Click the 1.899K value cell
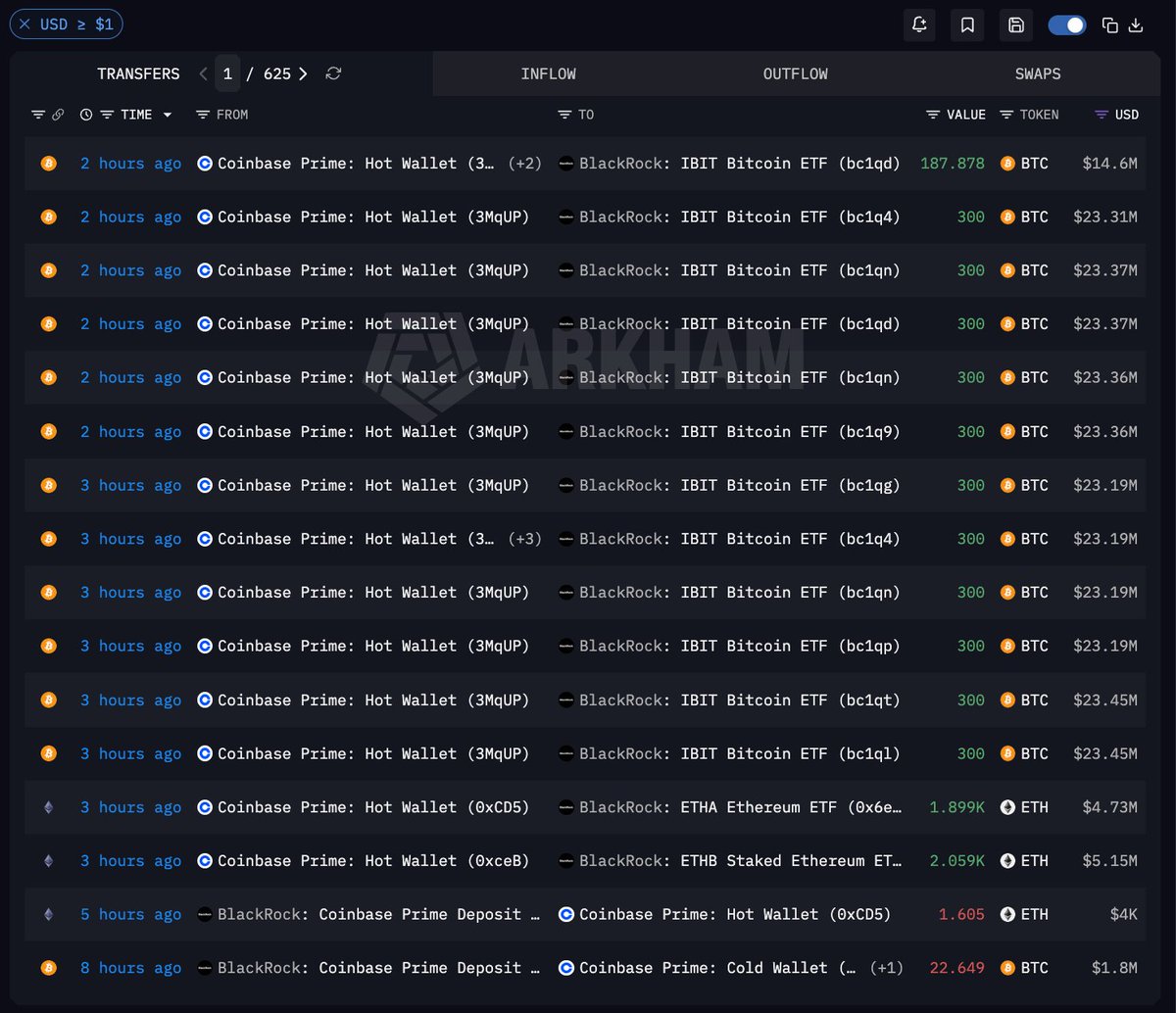Screen dimensions: 1176x1013 (x=957, y=807)
